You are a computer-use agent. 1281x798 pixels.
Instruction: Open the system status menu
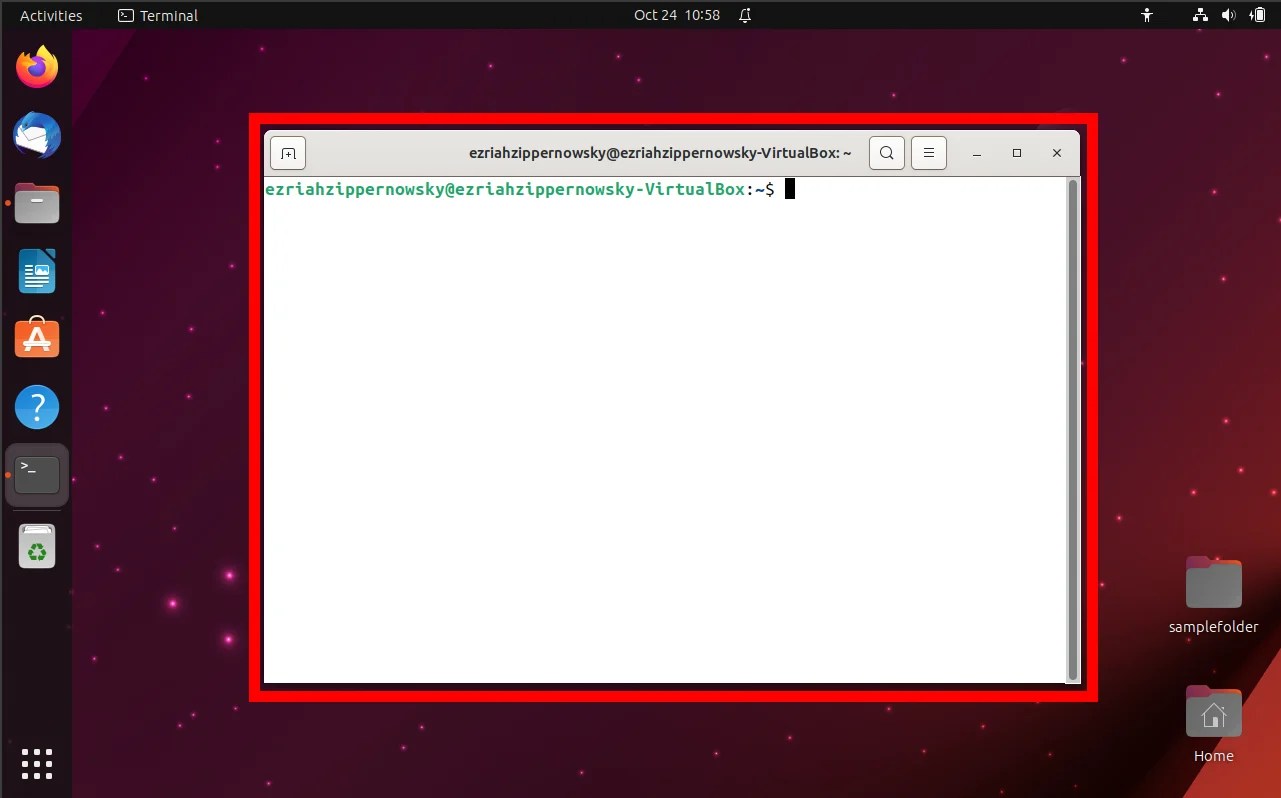click(x=1229, y=15)
